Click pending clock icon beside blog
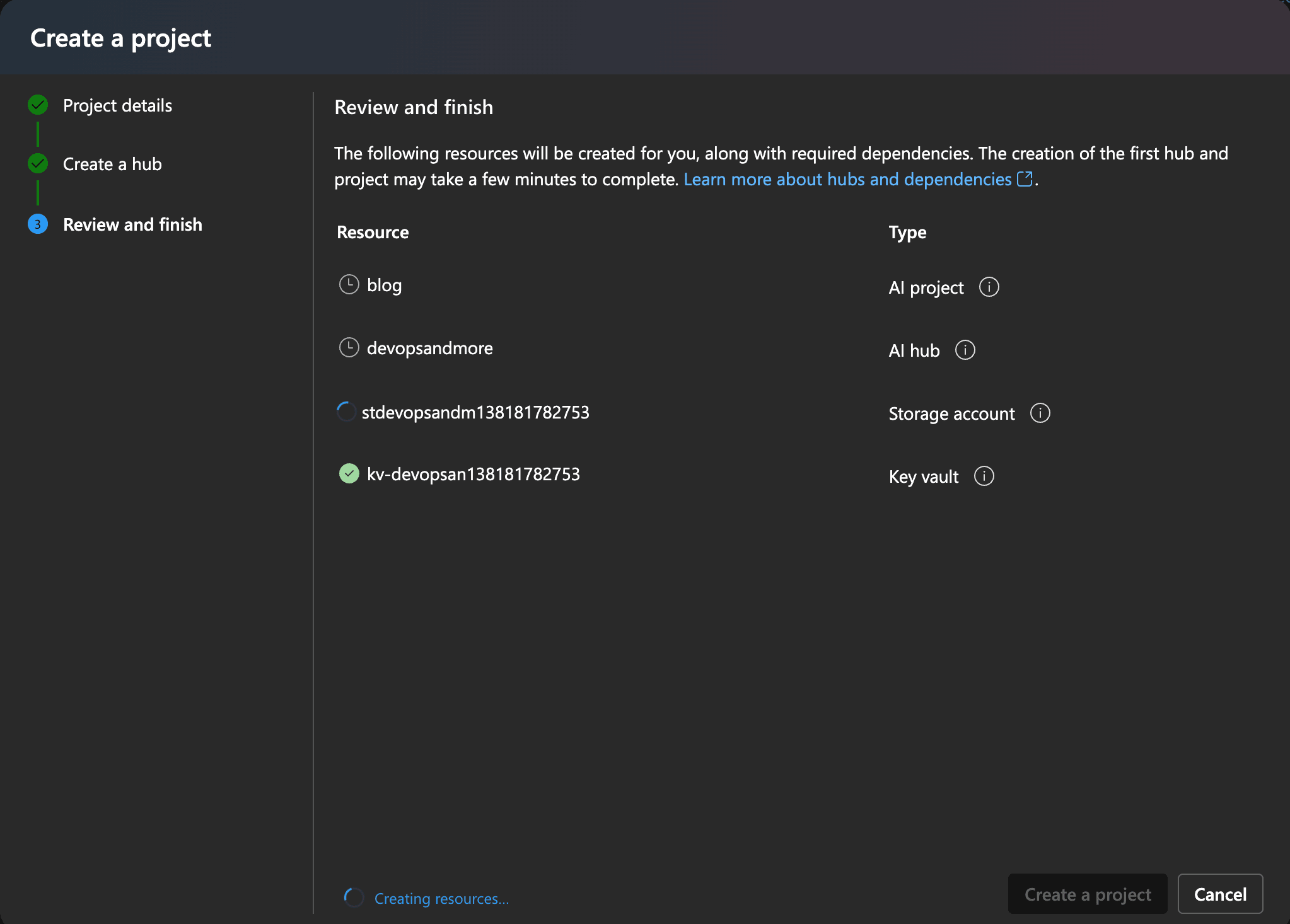 (x=349, y=285)
